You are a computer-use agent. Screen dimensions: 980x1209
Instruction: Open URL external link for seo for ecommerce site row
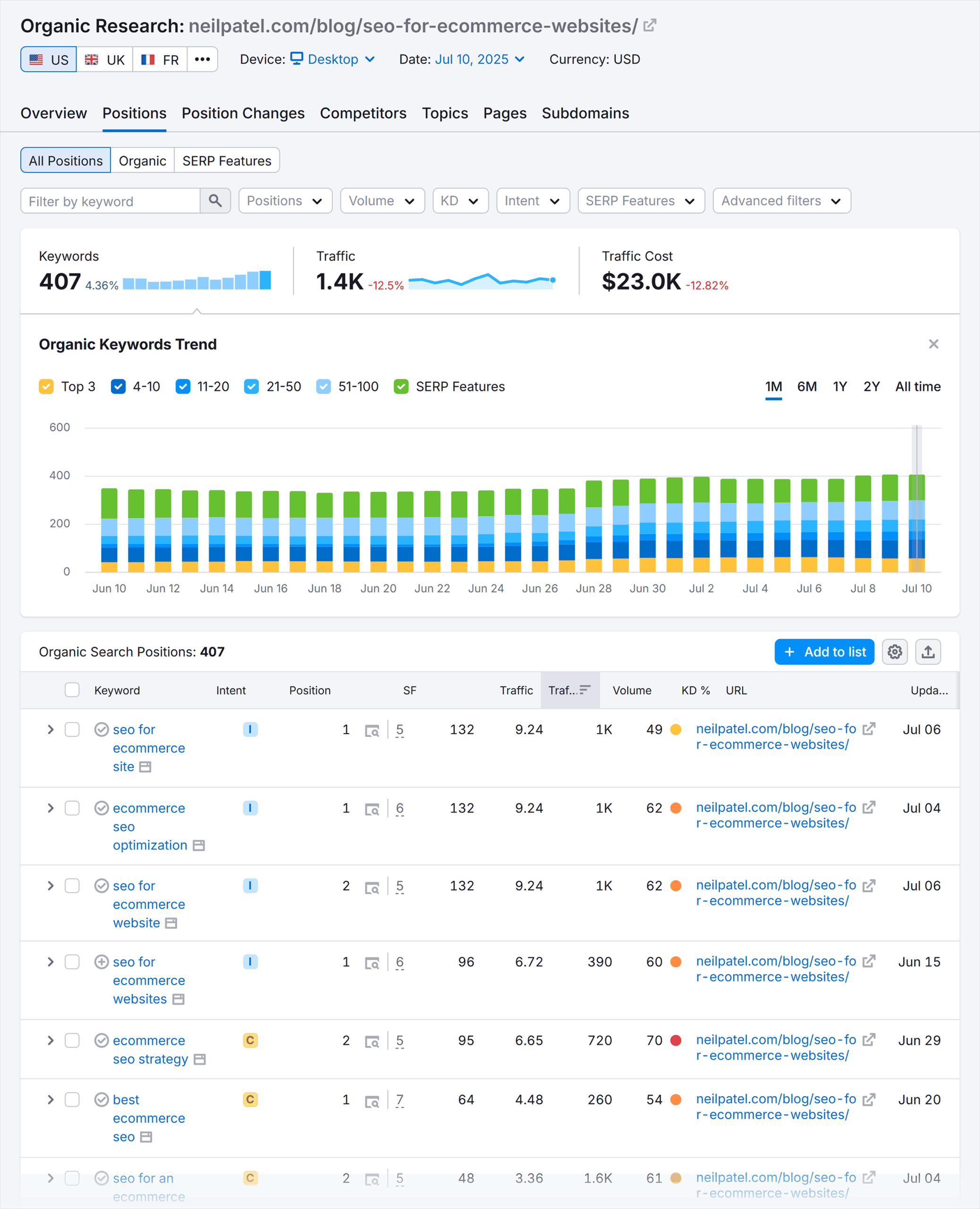point(869,729)
